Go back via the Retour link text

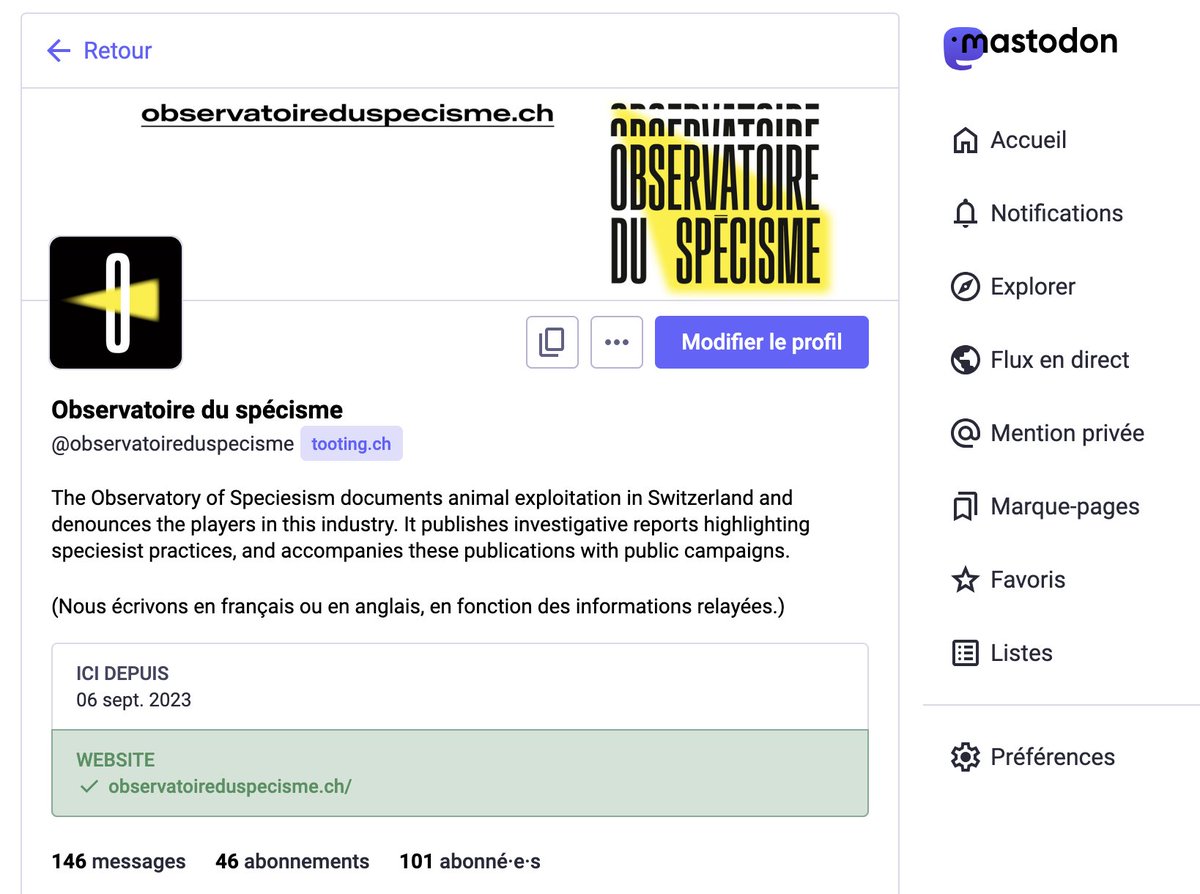coord(118,51)
